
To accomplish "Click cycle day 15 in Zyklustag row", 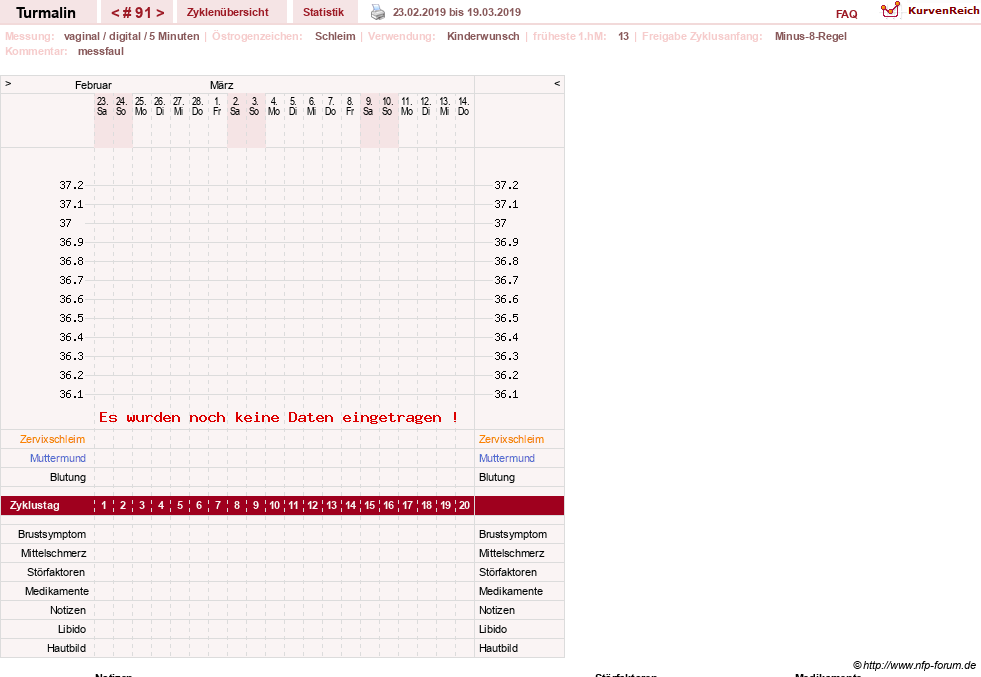I will tap(370, 506).
